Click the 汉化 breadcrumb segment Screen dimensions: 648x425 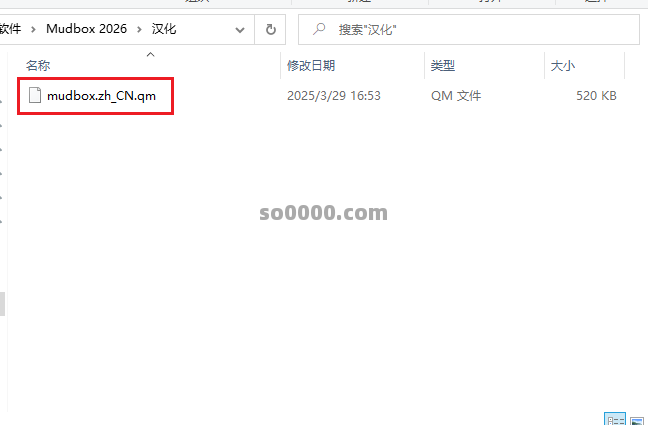click(164, 29)
